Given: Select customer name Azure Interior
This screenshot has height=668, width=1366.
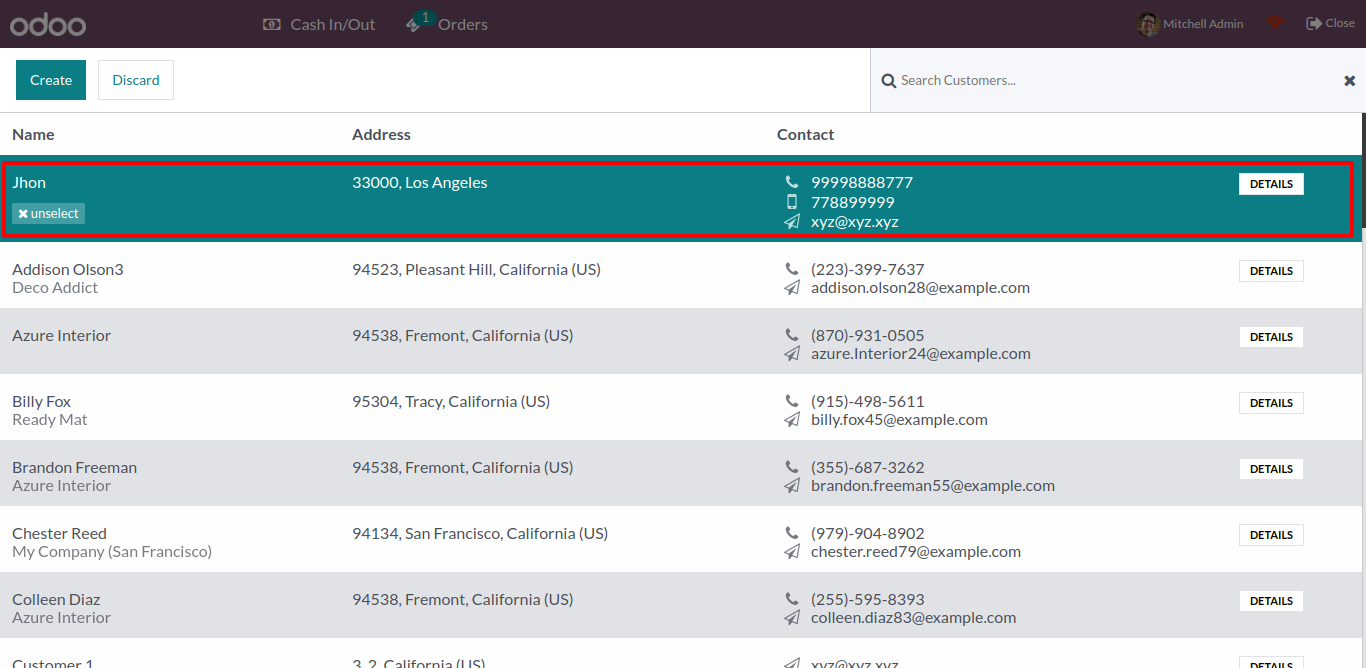Looking at the screenshot, I should (x=61, y=335).
